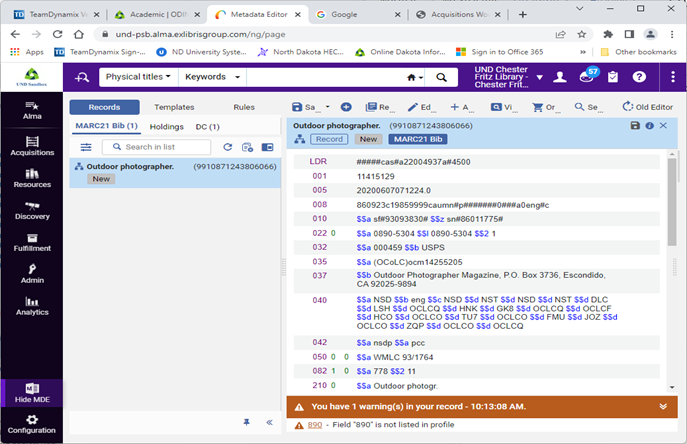This screenshot has width=687, height=444.
Task: Toggle the split view panel icon
Action: pyautogui.click(x=267, y=147)
